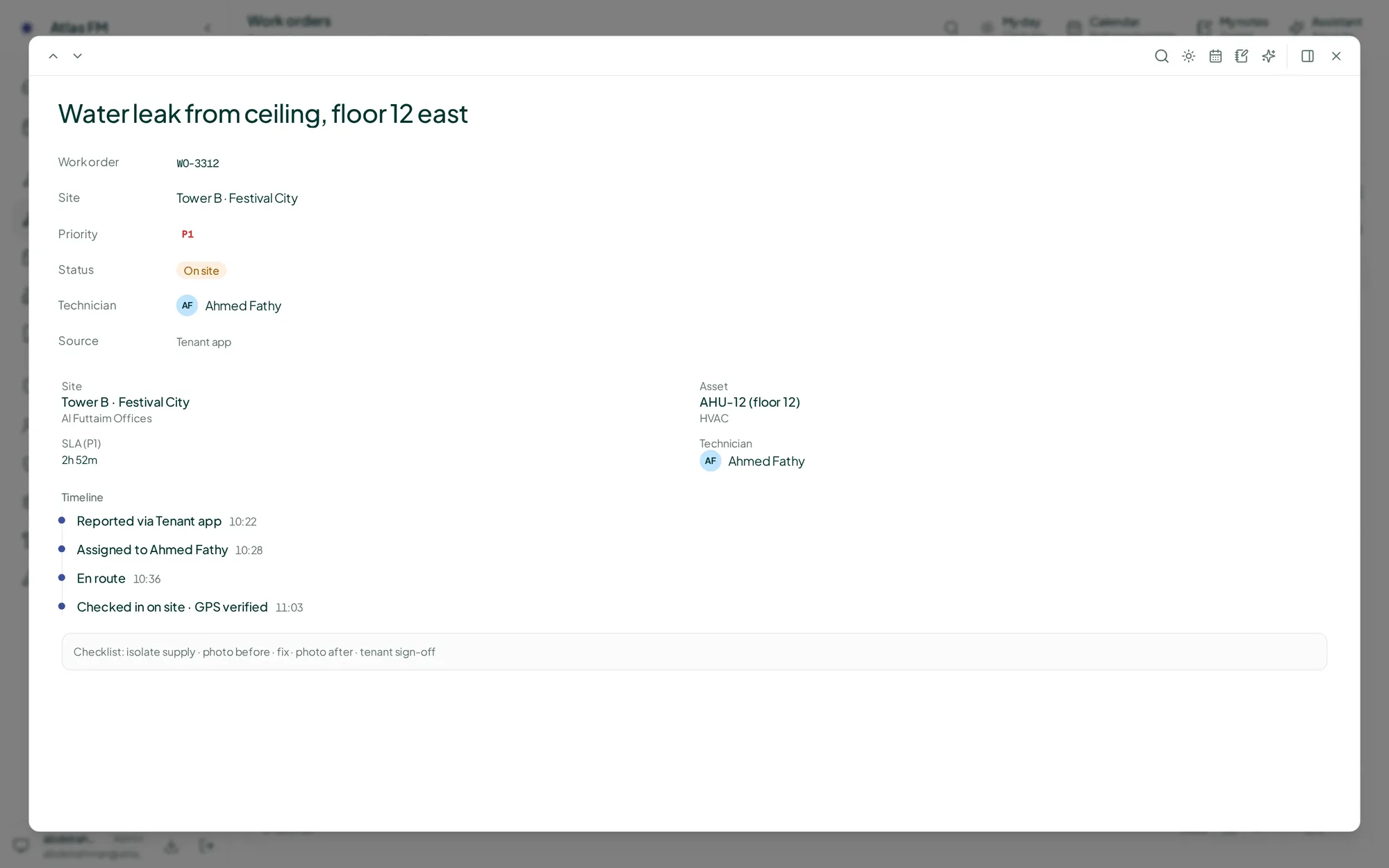The width and height of the screenshot is (1389, 868).
Task: Open the AHU-12 (floor 12) asset
Action: tap(749, 402)
